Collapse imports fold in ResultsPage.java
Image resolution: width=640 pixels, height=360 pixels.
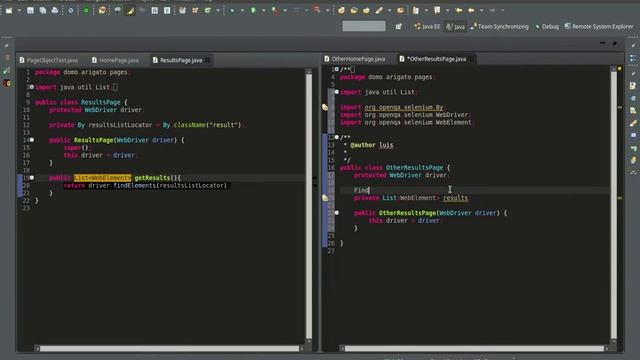[32, 87]
